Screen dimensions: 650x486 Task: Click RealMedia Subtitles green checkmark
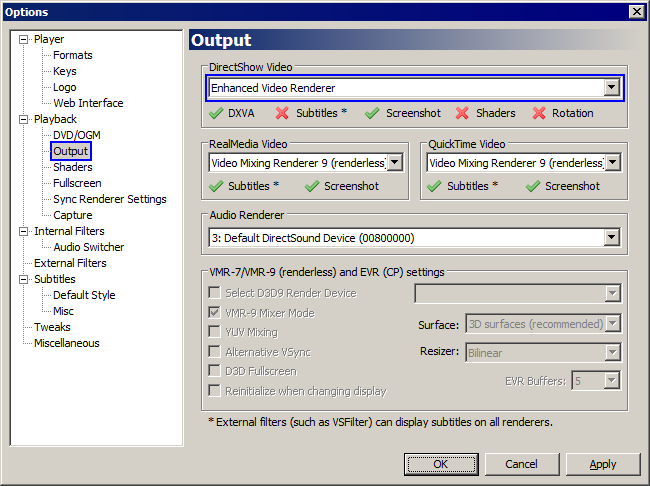point(216,186)
